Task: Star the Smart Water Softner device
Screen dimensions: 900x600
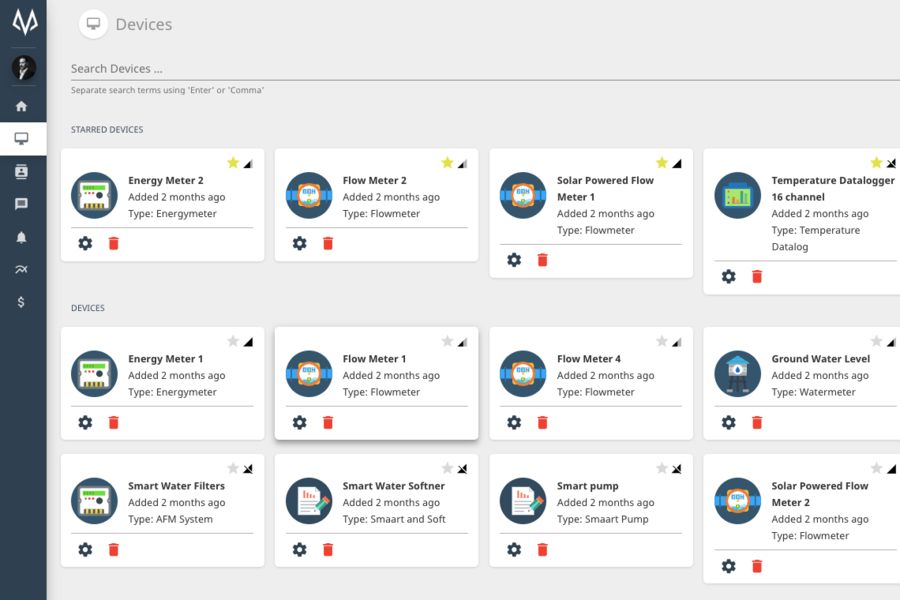Action: coord(447,468)
